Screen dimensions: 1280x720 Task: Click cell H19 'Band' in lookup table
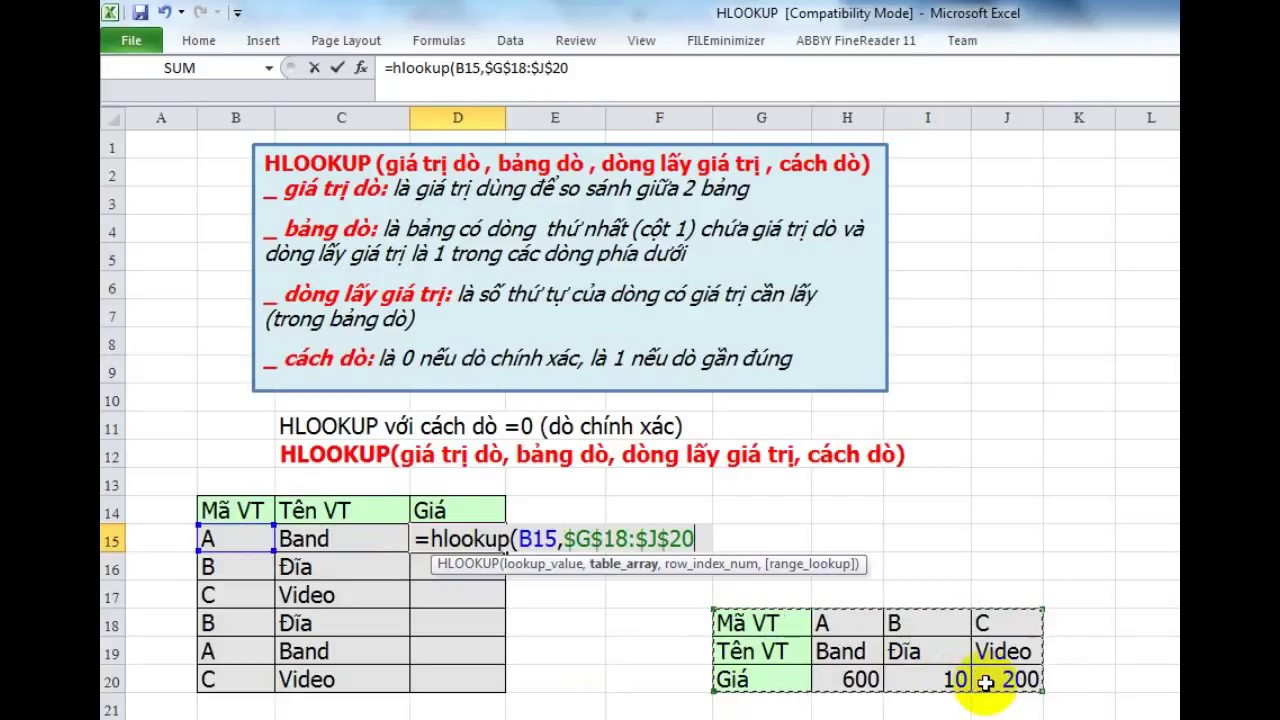tap(847, 651)
